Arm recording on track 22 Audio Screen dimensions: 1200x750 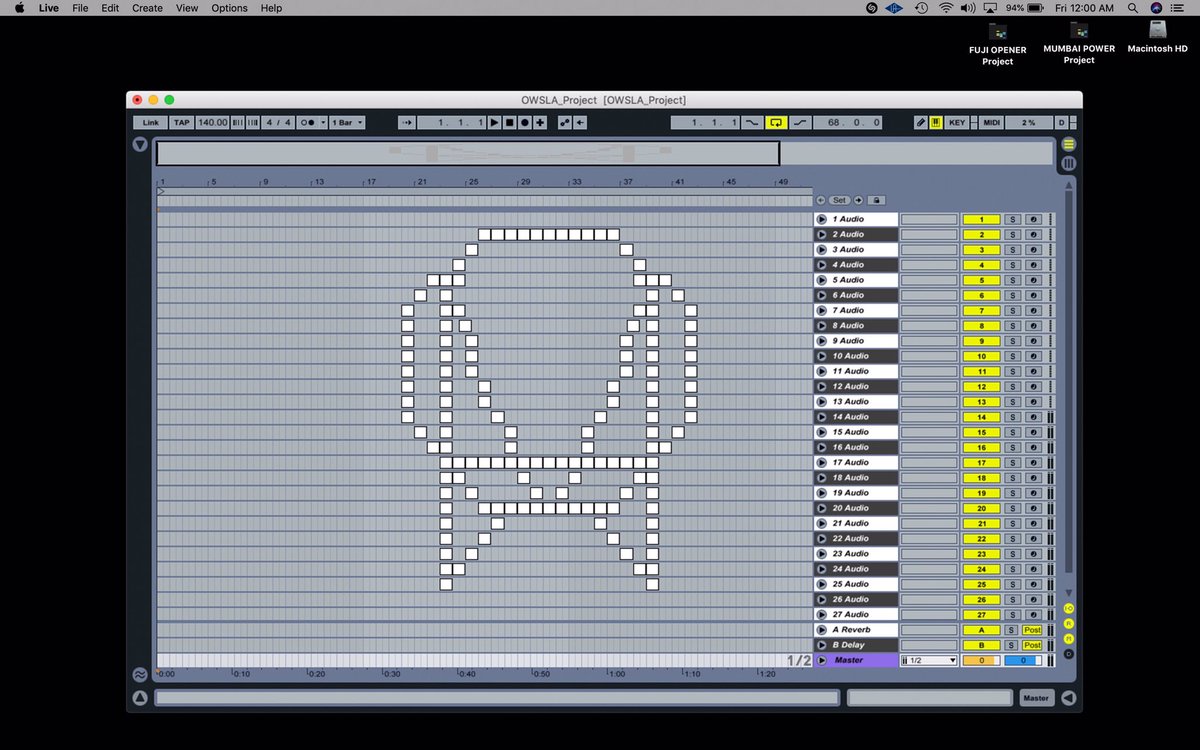(x=1033, y=538)
